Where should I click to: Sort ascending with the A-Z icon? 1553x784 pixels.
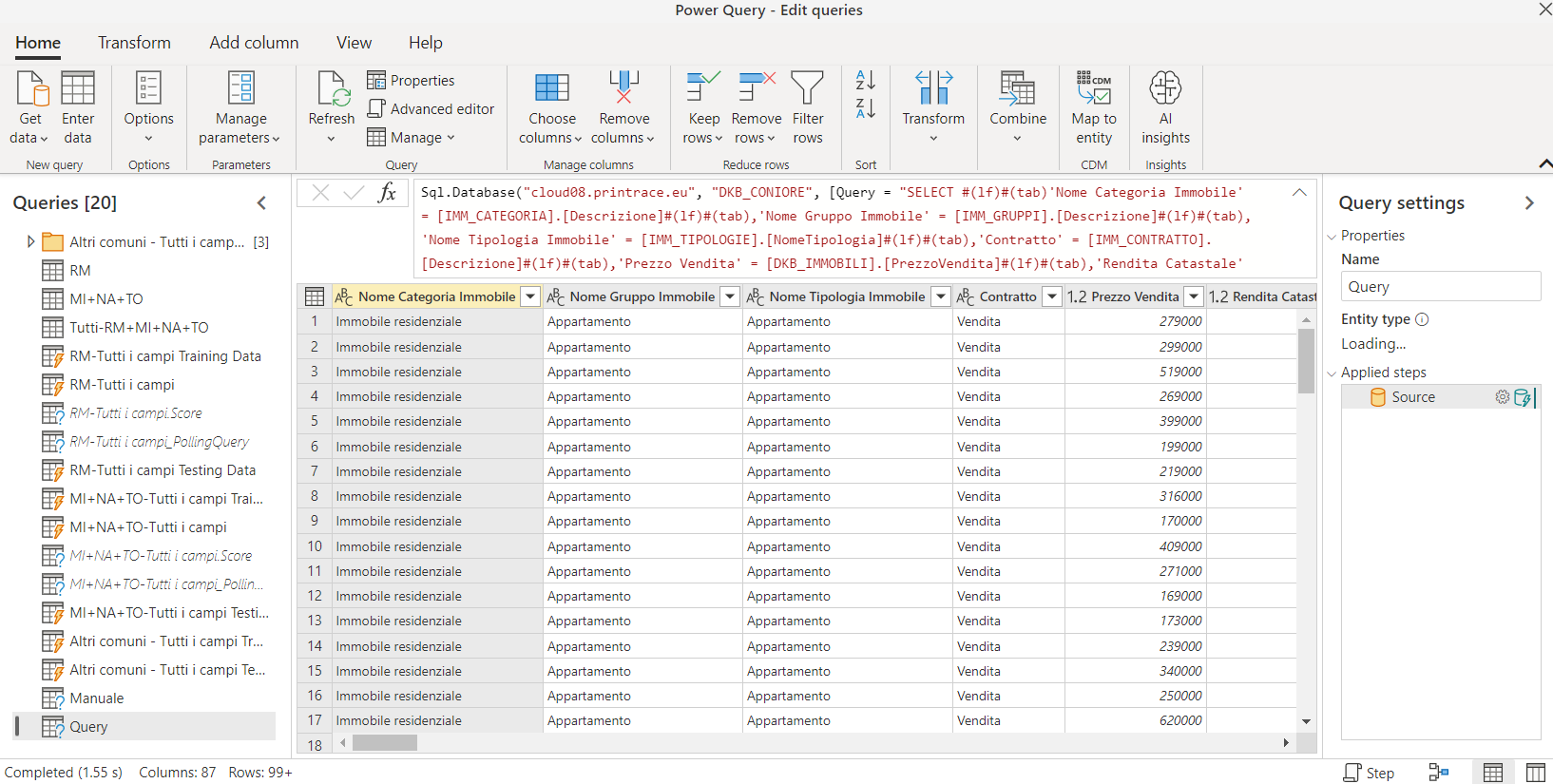click(x=866, y=80)
